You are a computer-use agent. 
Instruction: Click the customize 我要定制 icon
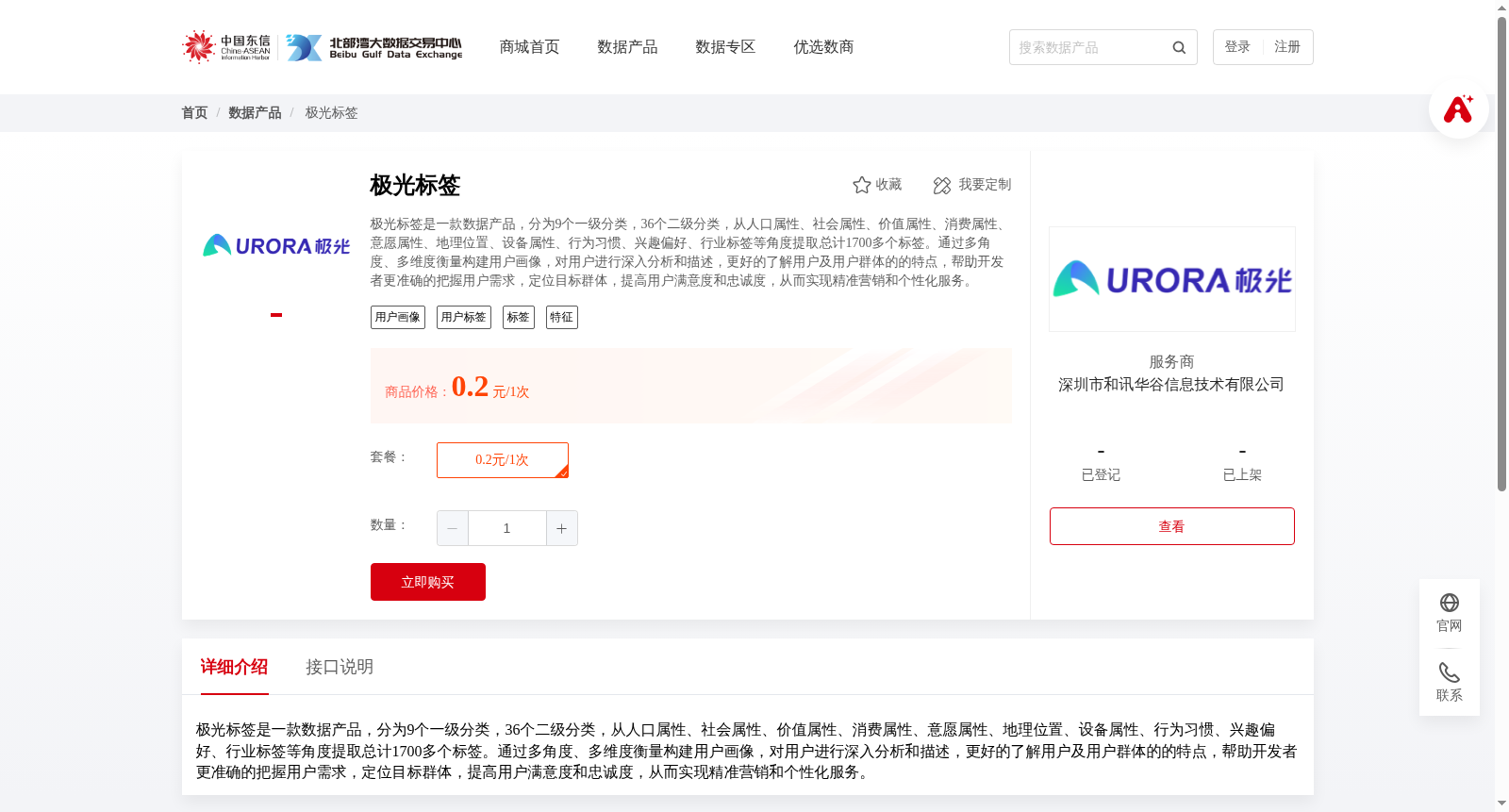(942, 185)
